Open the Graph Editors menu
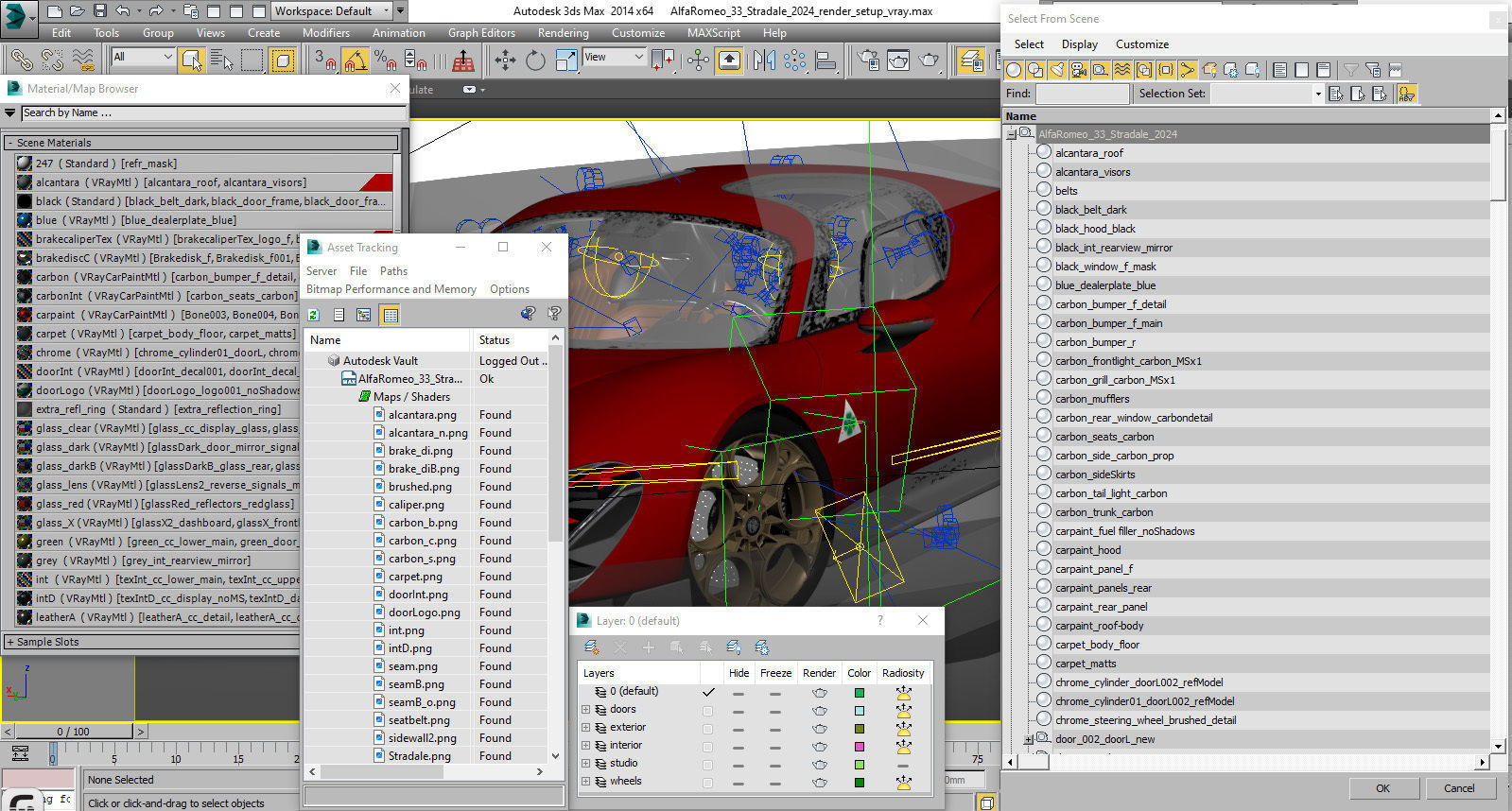 [x=481, y=32]
